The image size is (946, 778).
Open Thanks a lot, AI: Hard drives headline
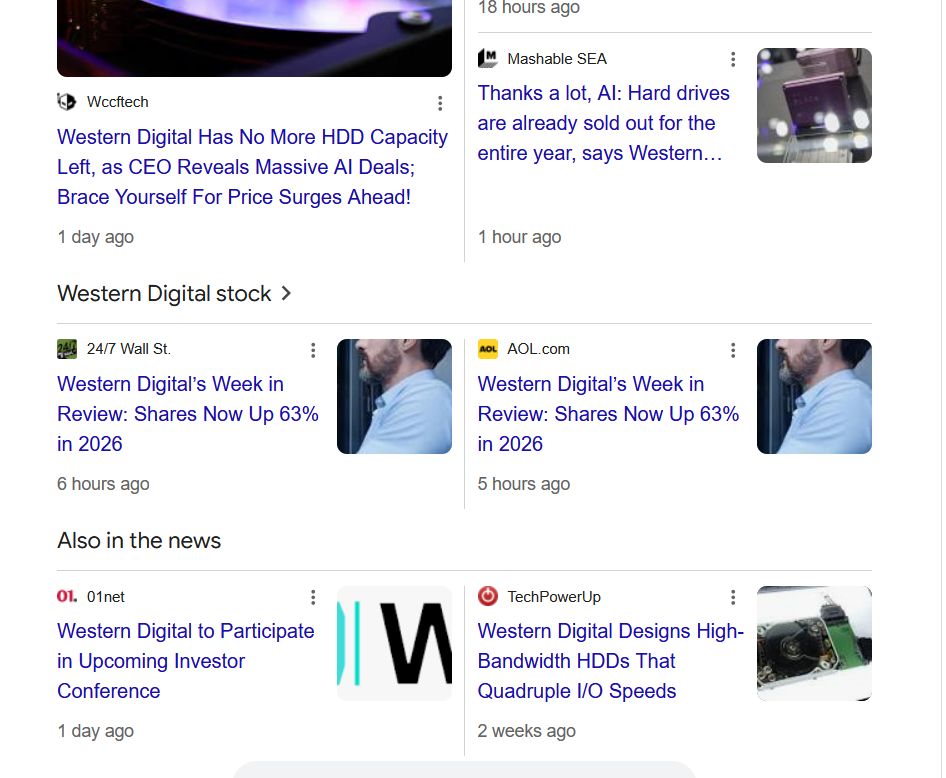603,123
